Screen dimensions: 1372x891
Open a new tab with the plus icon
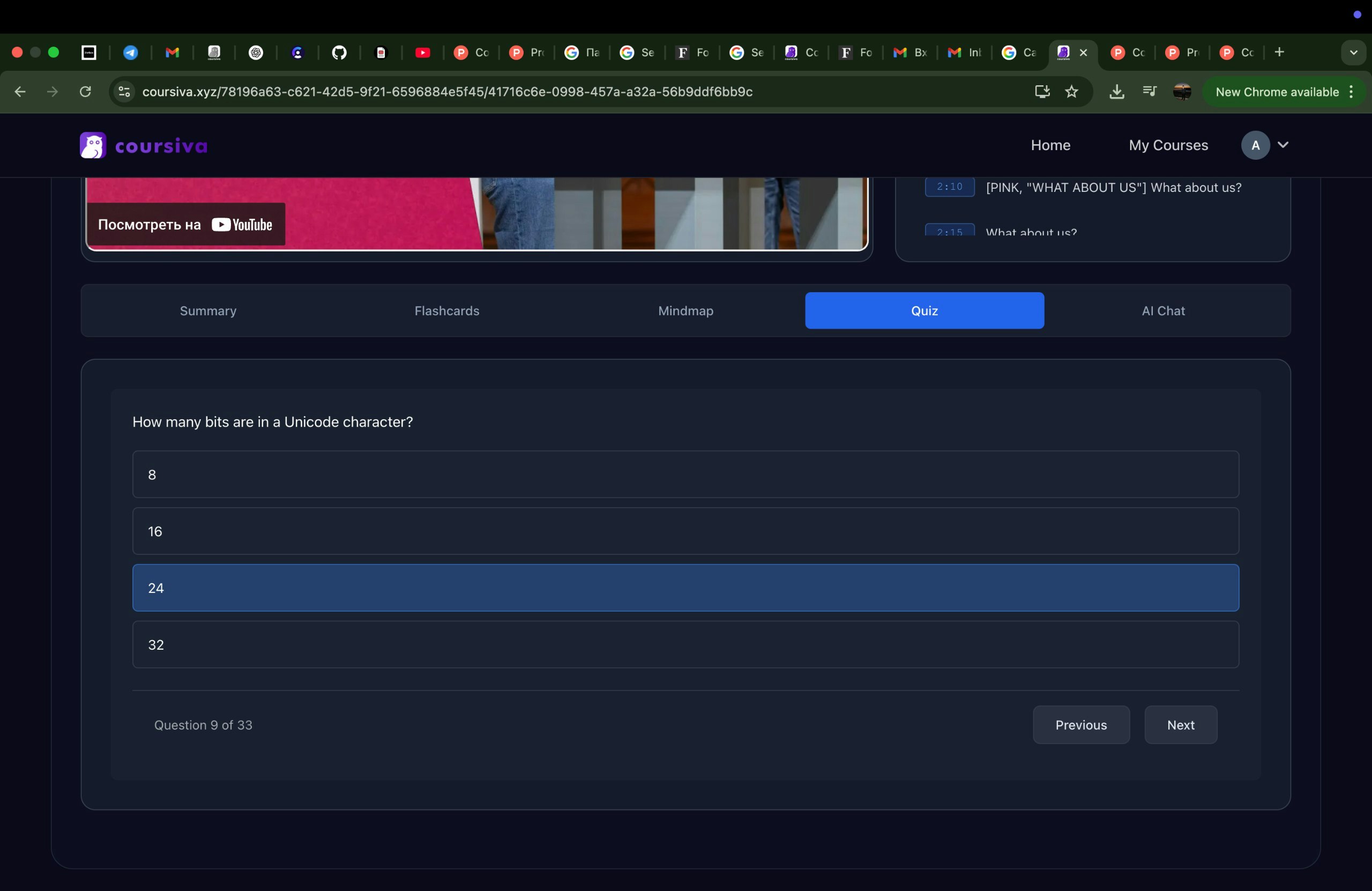[1279, 53]
